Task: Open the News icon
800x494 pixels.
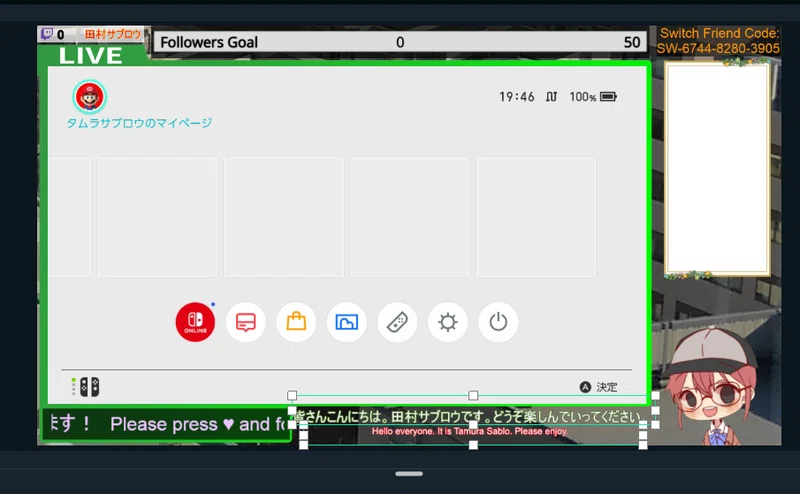Action: click(x=245, y=322)
